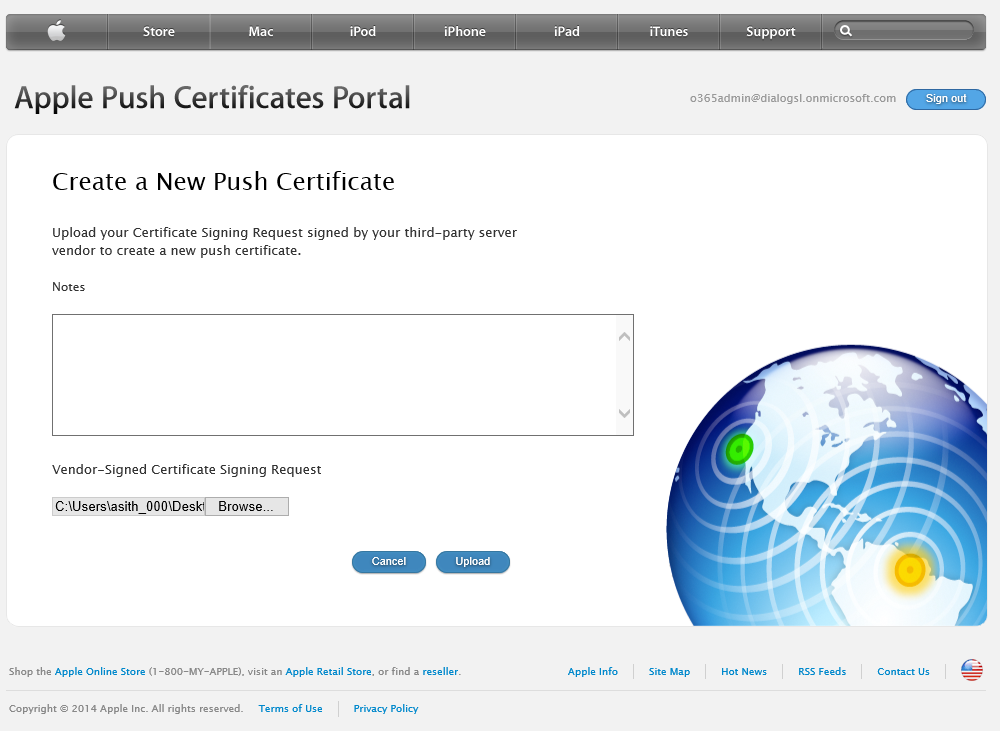Upload the signed certificate request
Viewport: 1000px width, 731px height.
473,562
